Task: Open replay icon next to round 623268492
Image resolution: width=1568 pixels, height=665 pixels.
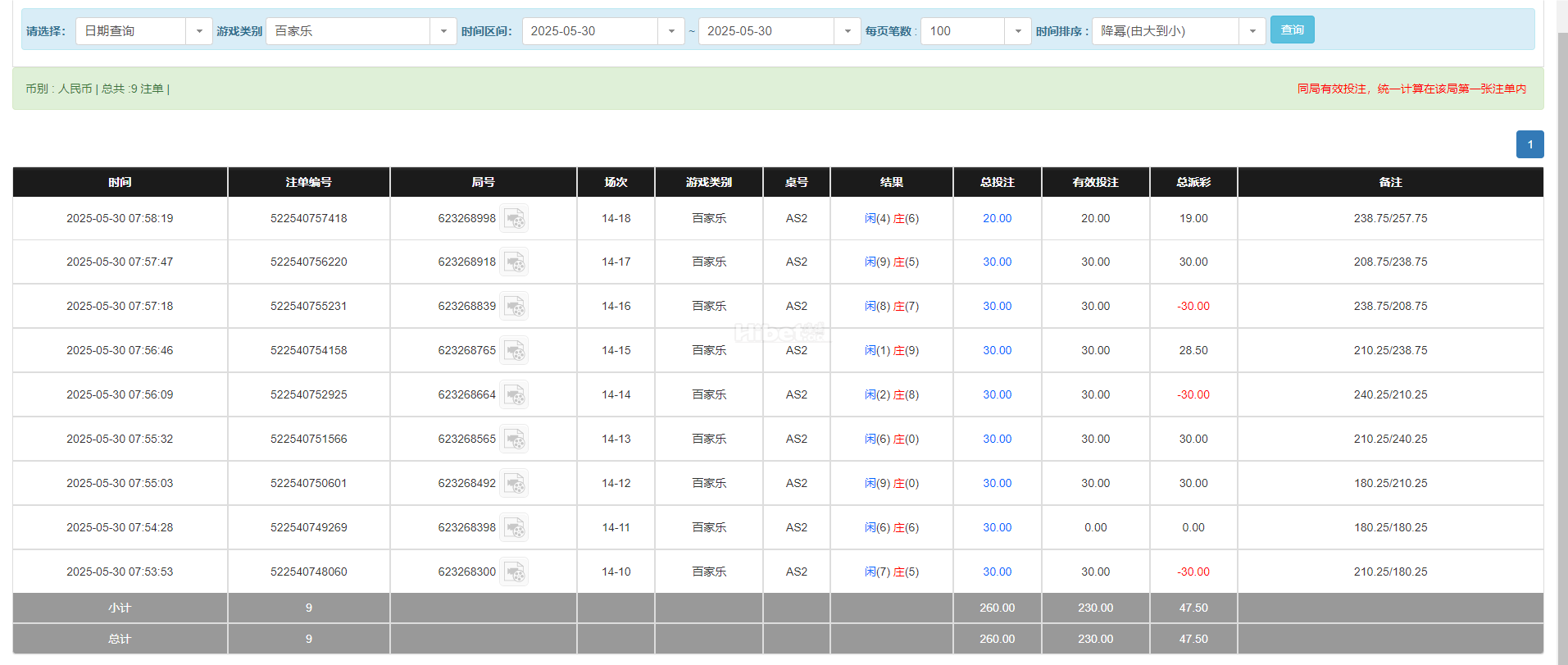Action: (x=514, y=484)
